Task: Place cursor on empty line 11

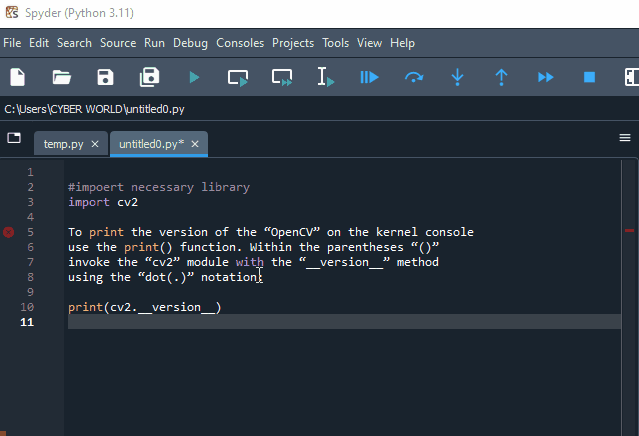Action: point(344,322)
